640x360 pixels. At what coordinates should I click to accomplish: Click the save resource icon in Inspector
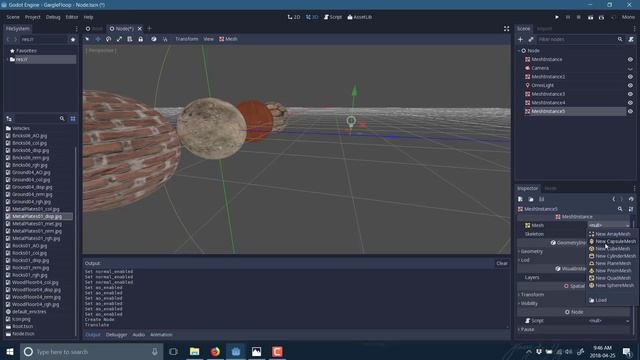542,199
